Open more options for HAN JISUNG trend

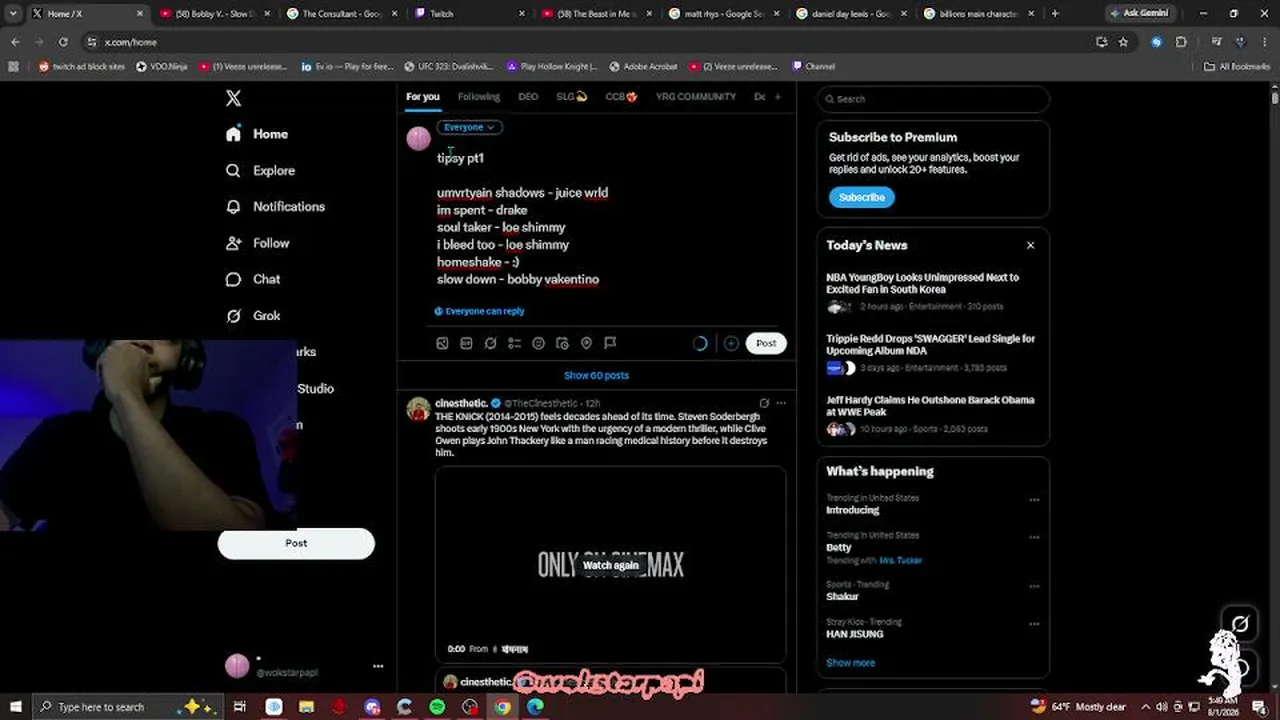click(1034, 624)
